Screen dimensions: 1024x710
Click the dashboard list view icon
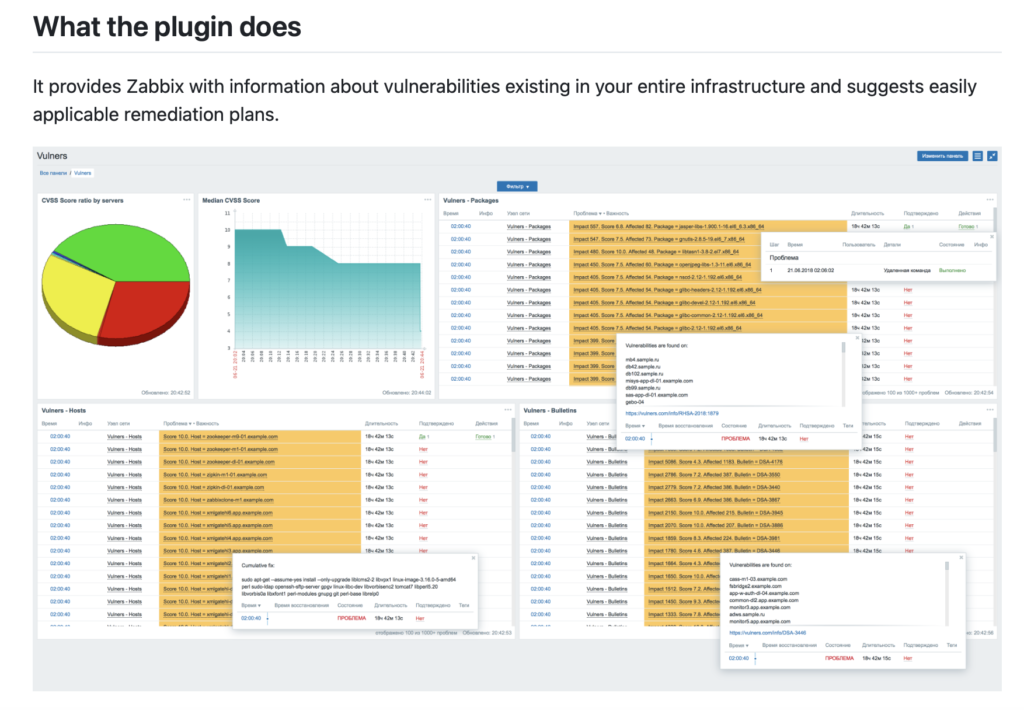977,156
